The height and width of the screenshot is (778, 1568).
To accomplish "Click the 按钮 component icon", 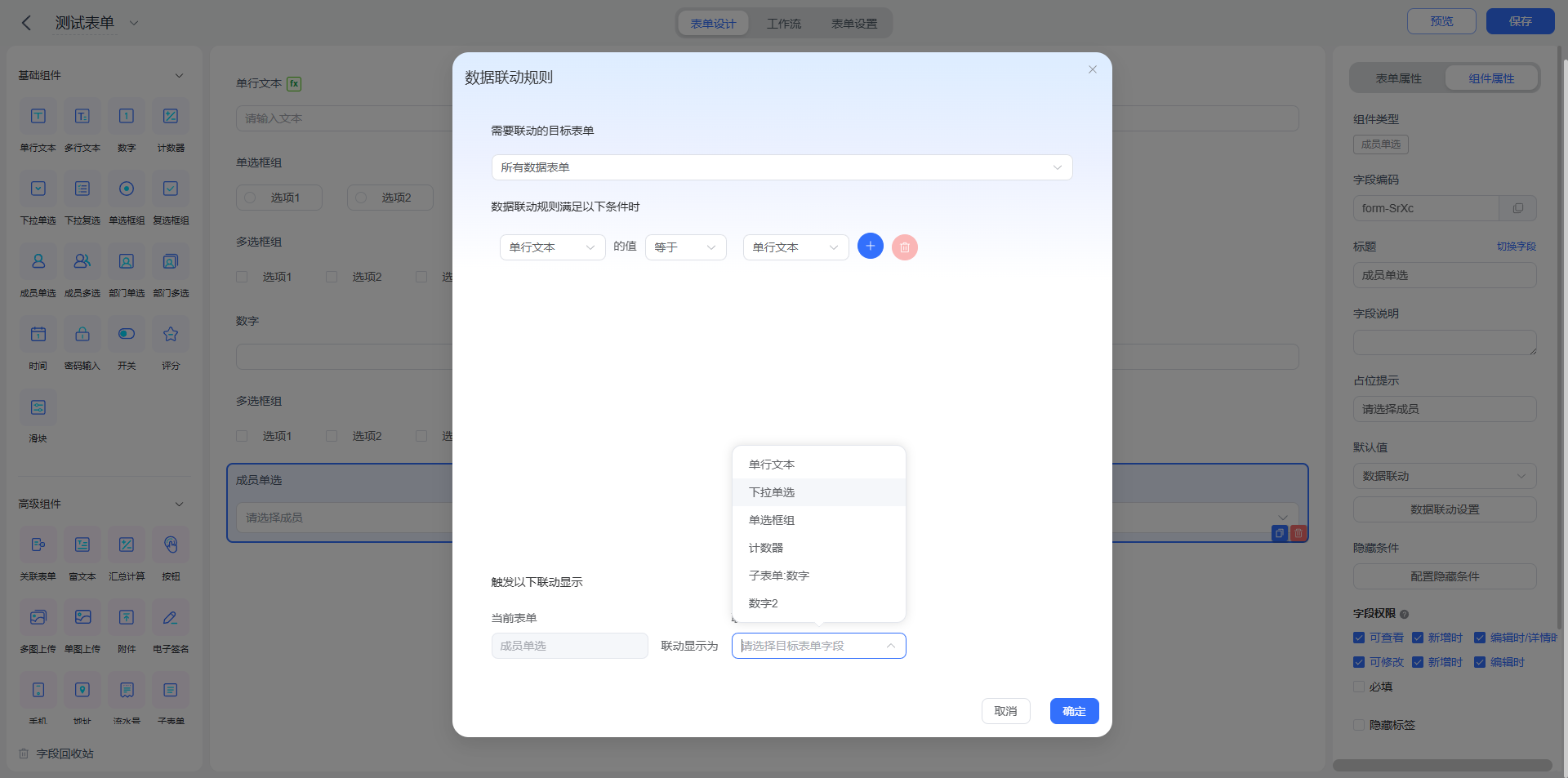I will tap(171, 545).
